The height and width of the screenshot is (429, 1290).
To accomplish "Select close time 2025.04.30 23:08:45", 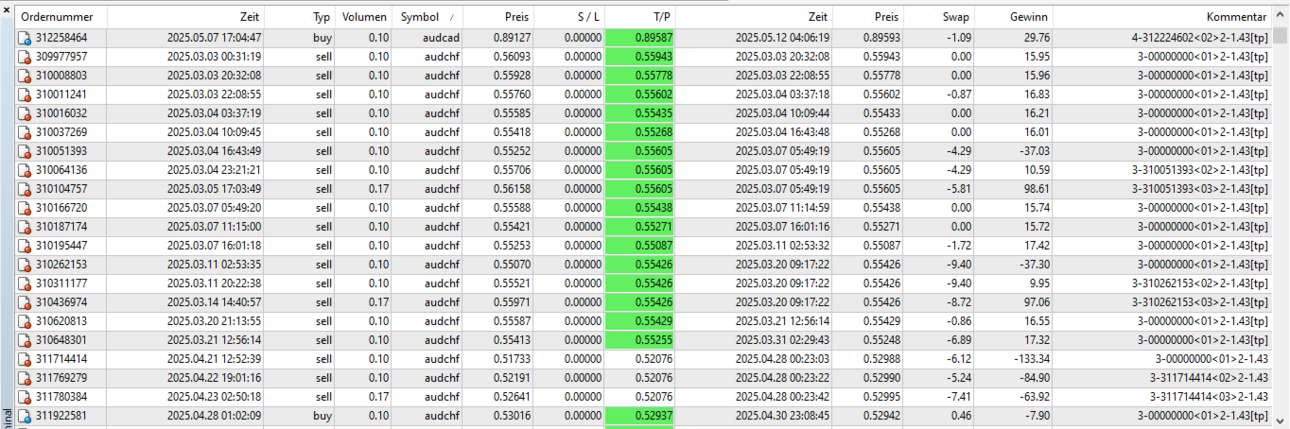I will click(x=782, y=416).
